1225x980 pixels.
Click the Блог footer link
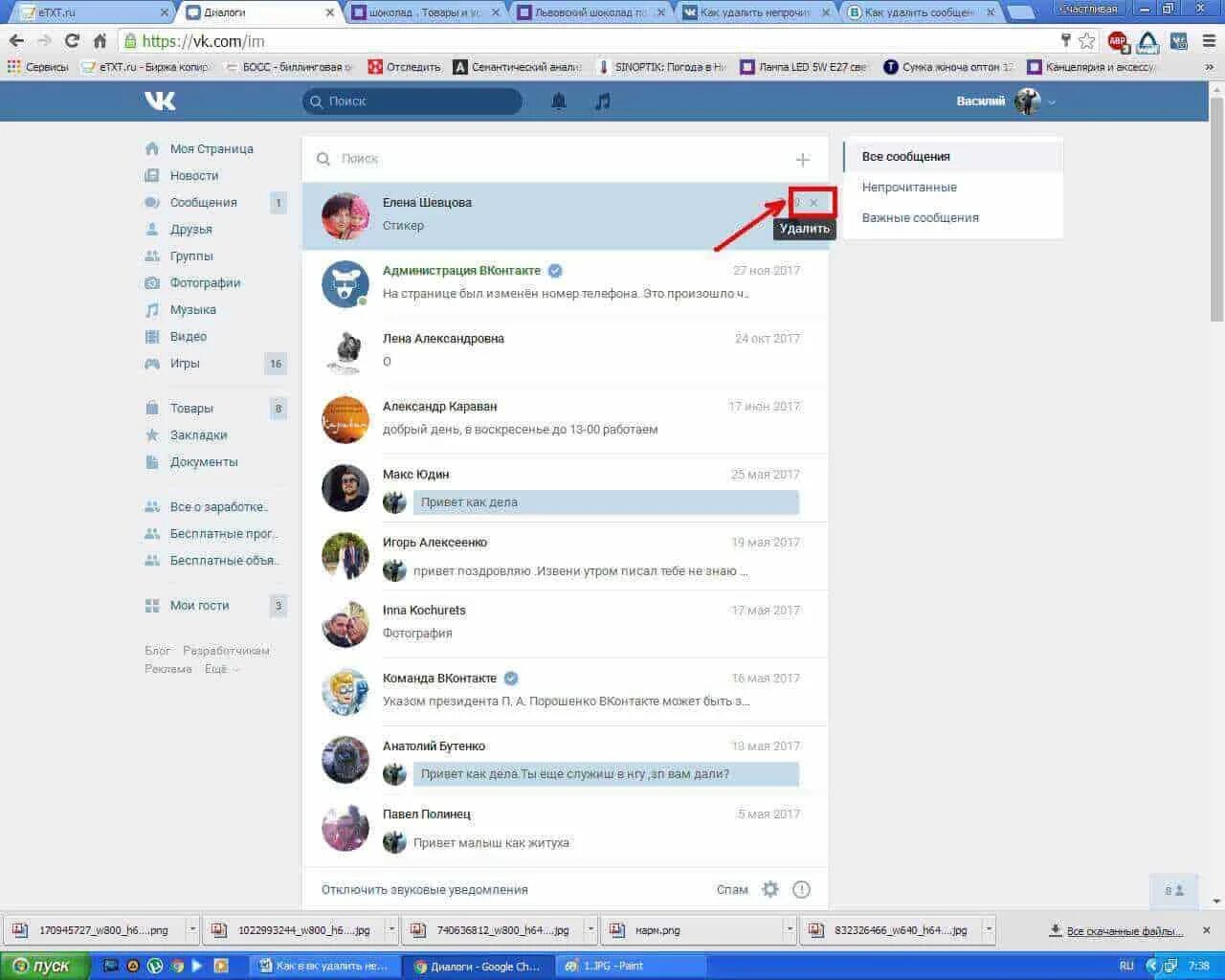(158, 651)
